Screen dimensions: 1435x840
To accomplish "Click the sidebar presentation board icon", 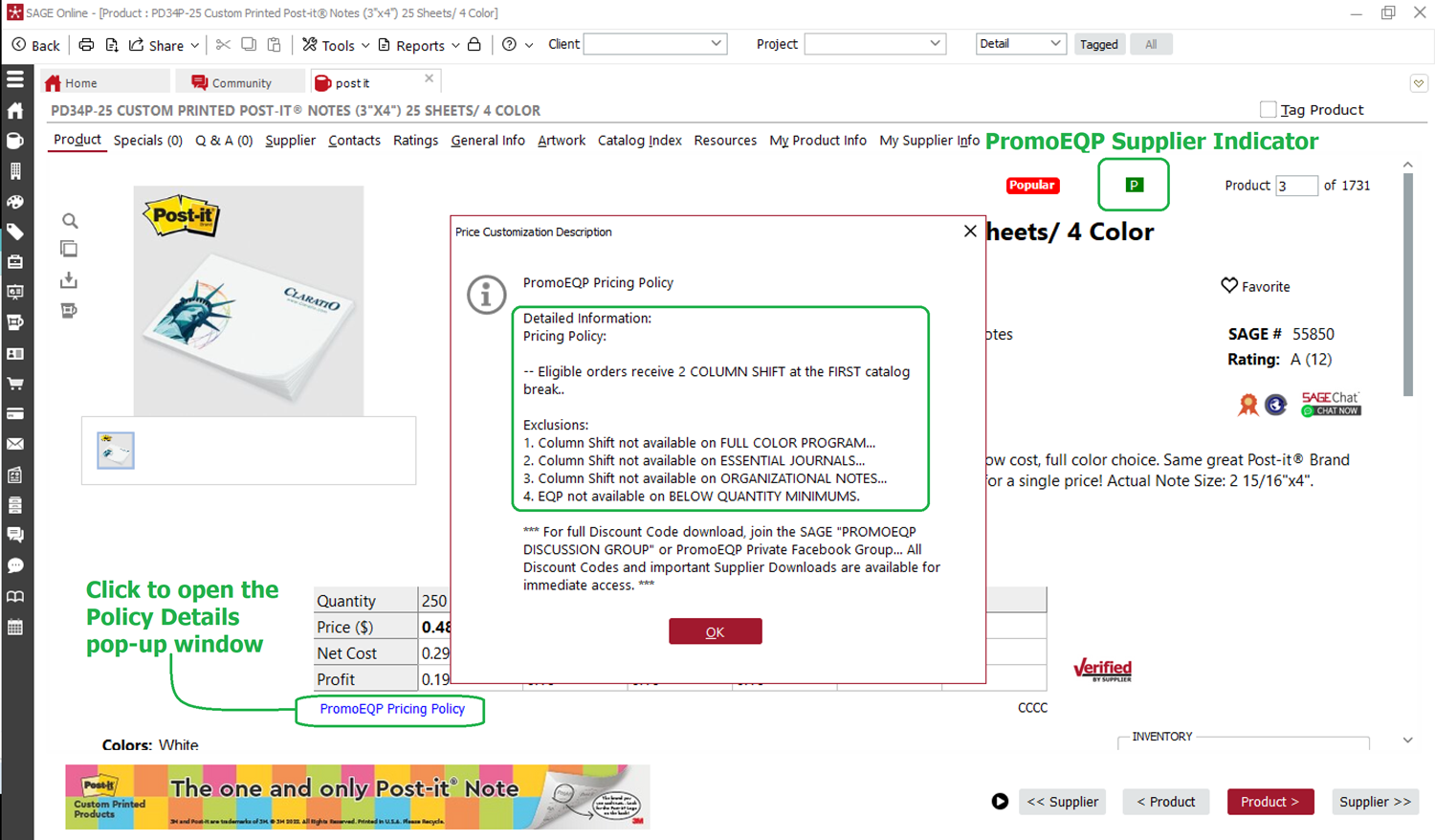I will coord(15,293).
